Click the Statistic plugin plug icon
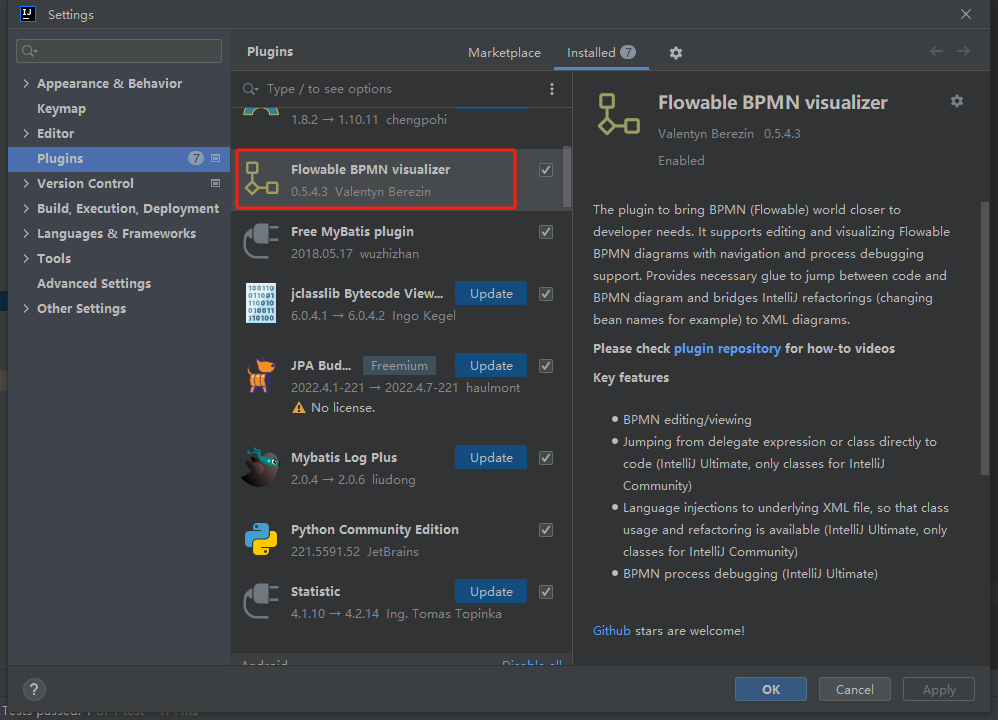Screen dimensions: 998x720 tap(262, 601)
